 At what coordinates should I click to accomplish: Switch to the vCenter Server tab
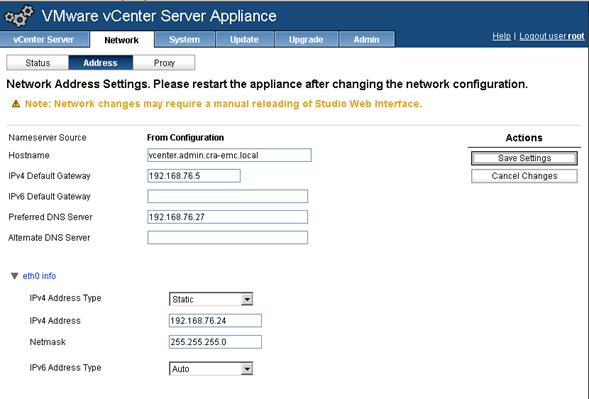tap(44, 39)
